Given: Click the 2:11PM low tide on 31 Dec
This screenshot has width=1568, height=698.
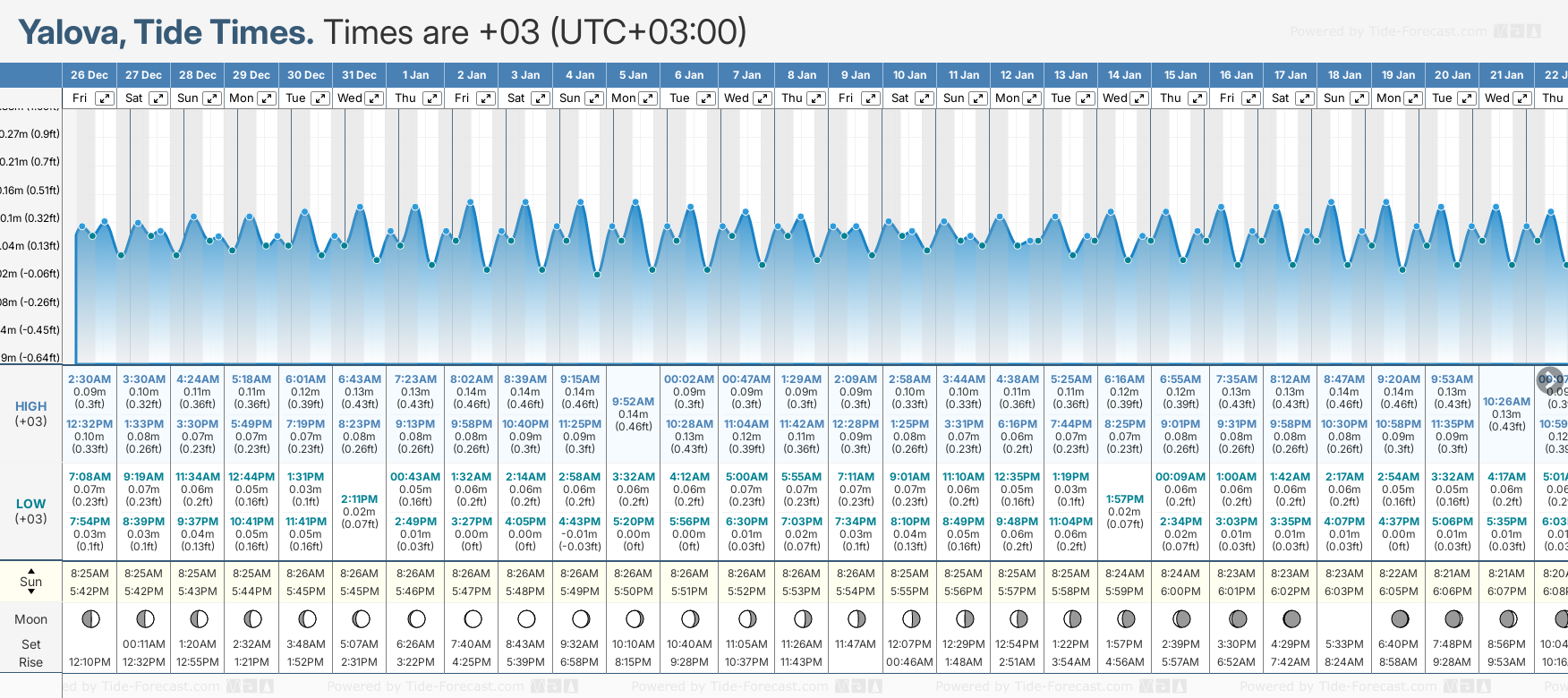Looking at the screenshot, I should 359,499.
